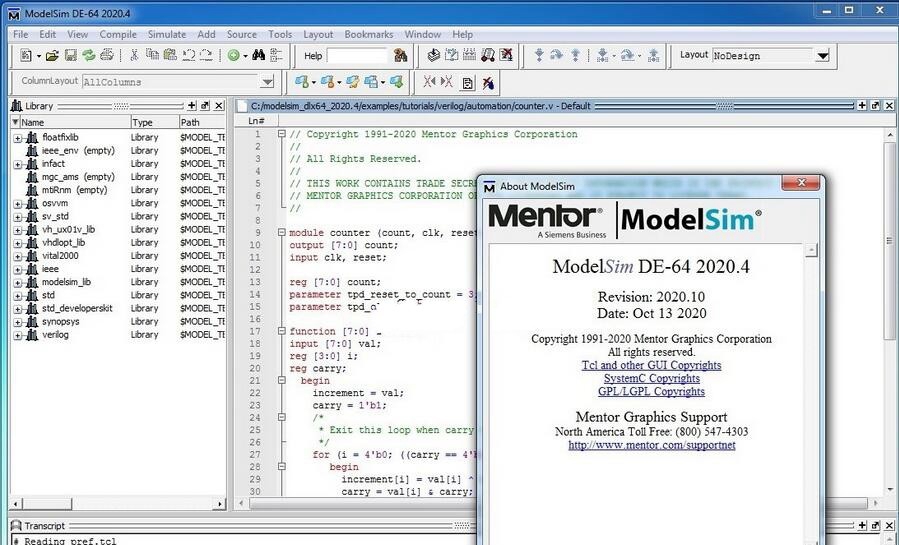The height and width of the screenshot is (545, 899).
Task: Open the Tcl and other GUI Copyrights link
Action: click(x=651, y=365)
